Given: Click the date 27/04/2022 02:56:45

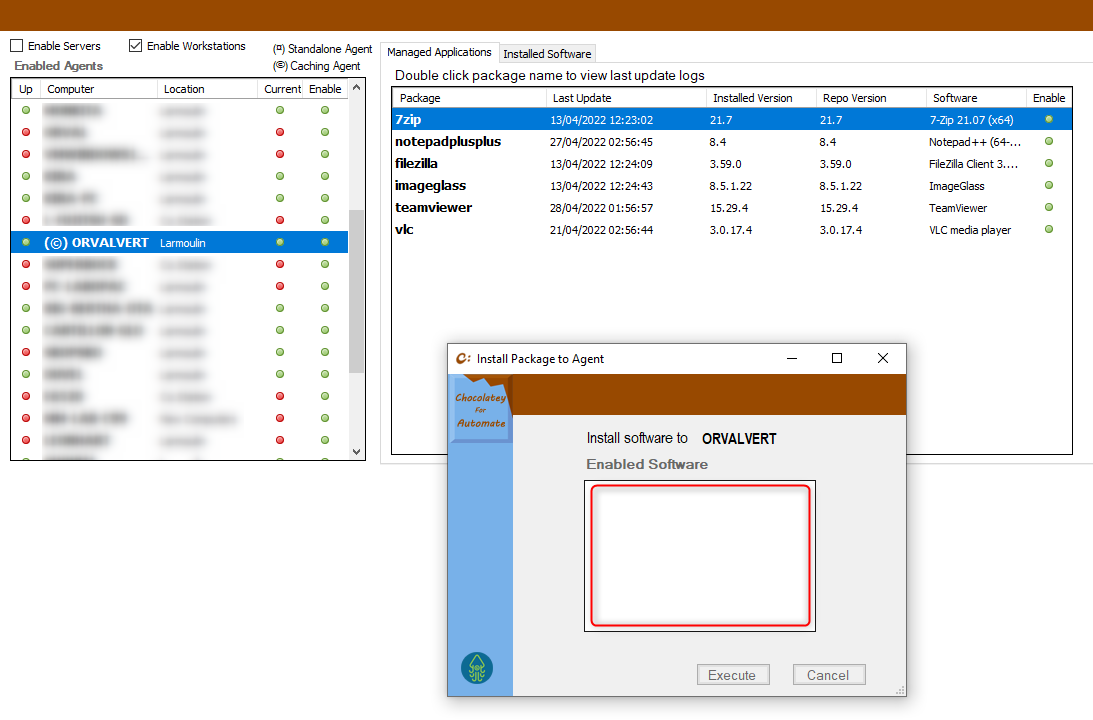Looking at the screenshot, I should [x=601, y=142].
